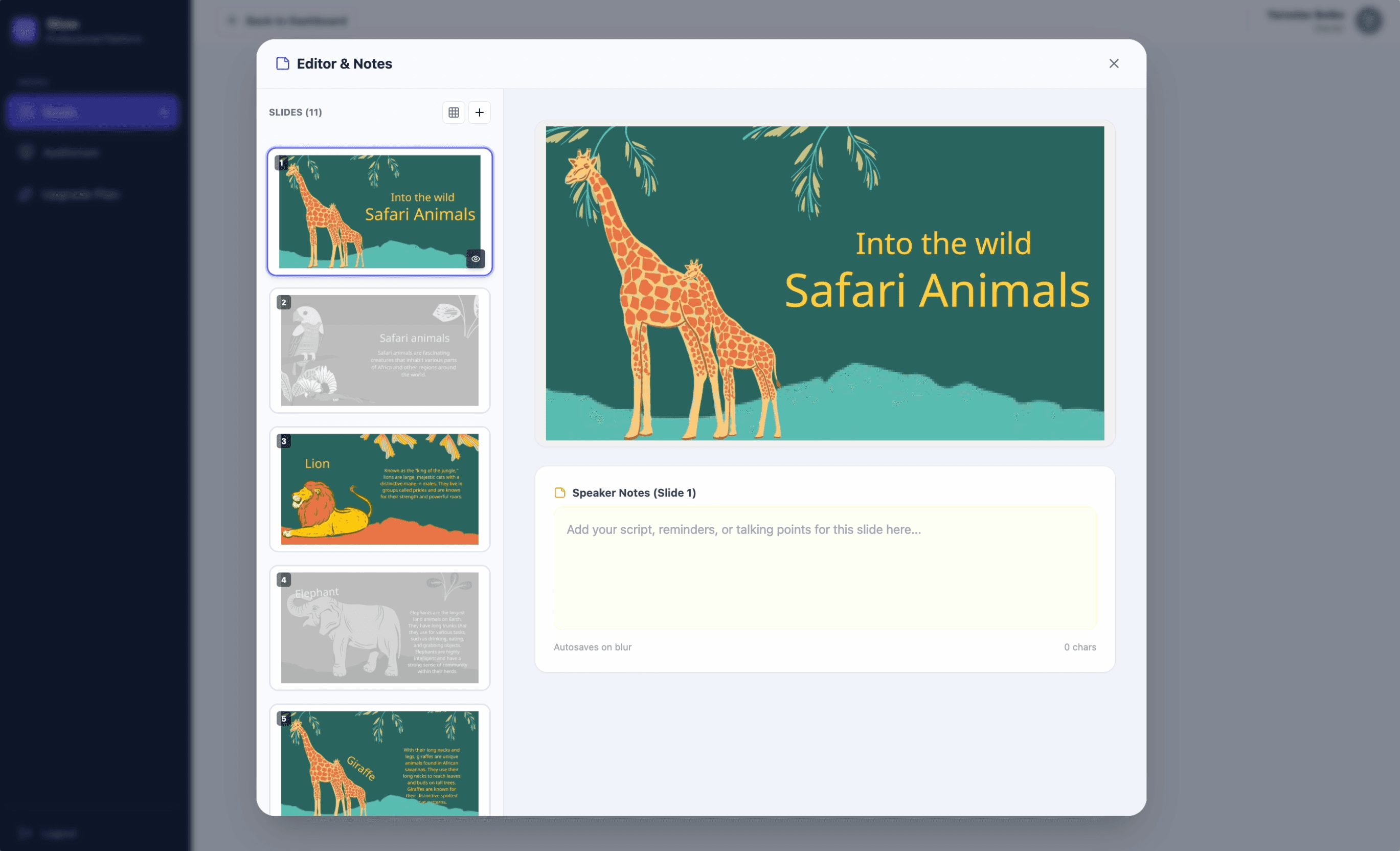Toggle the preview eye icon on slide 1

click(x=476, y=259)
